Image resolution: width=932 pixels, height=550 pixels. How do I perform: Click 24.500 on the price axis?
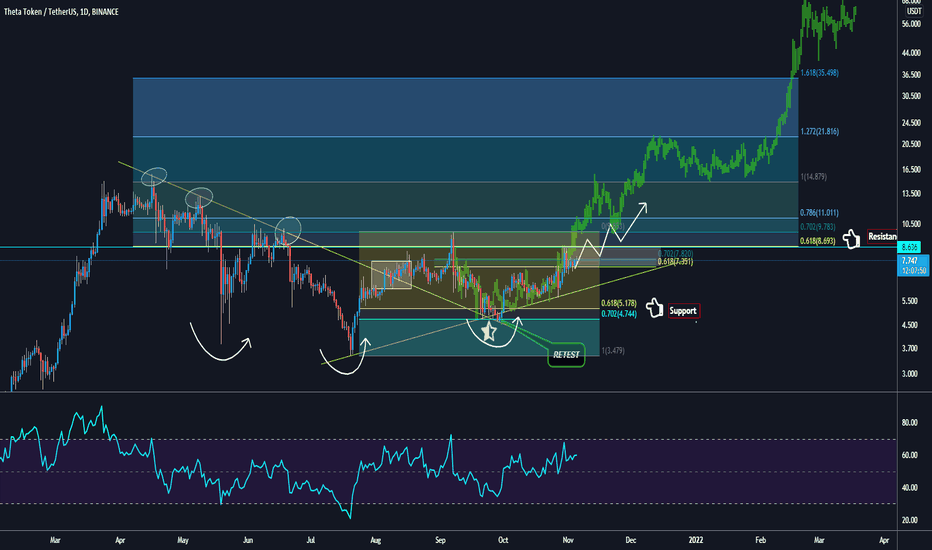pos(911,123)
